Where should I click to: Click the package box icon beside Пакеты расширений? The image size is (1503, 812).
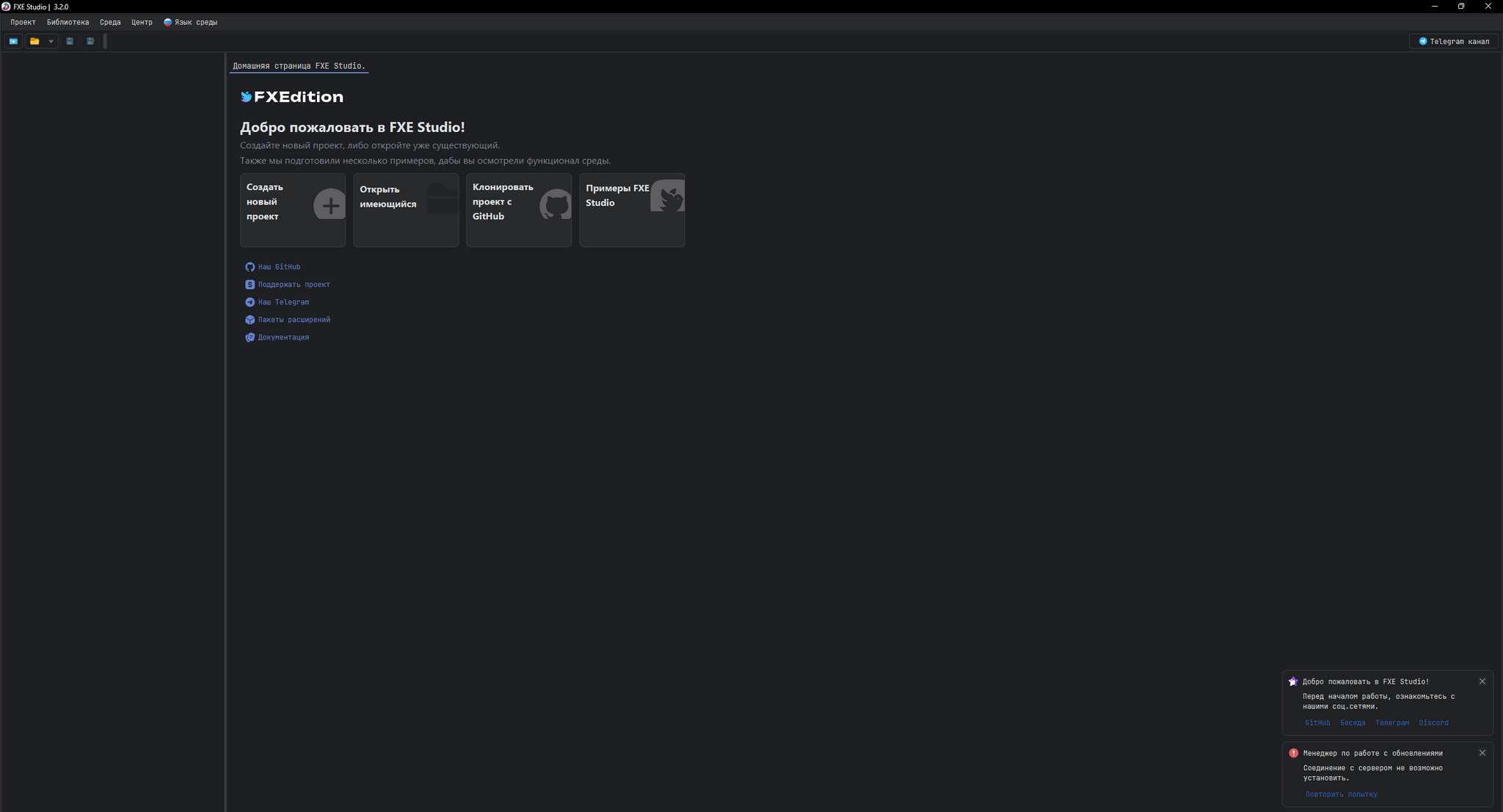[x=250, y=320]
